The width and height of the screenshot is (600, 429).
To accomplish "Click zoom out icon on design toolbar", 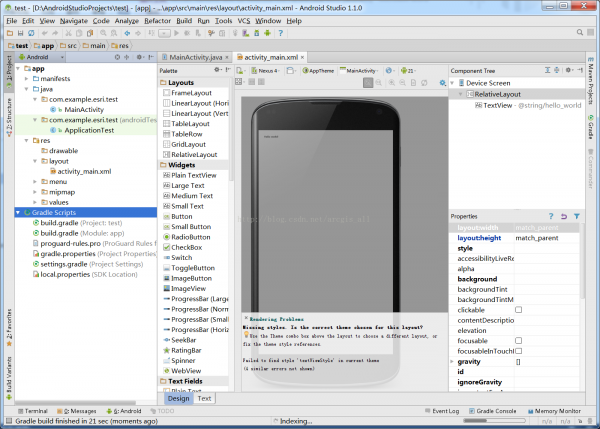I will click(x=403, y=82).
